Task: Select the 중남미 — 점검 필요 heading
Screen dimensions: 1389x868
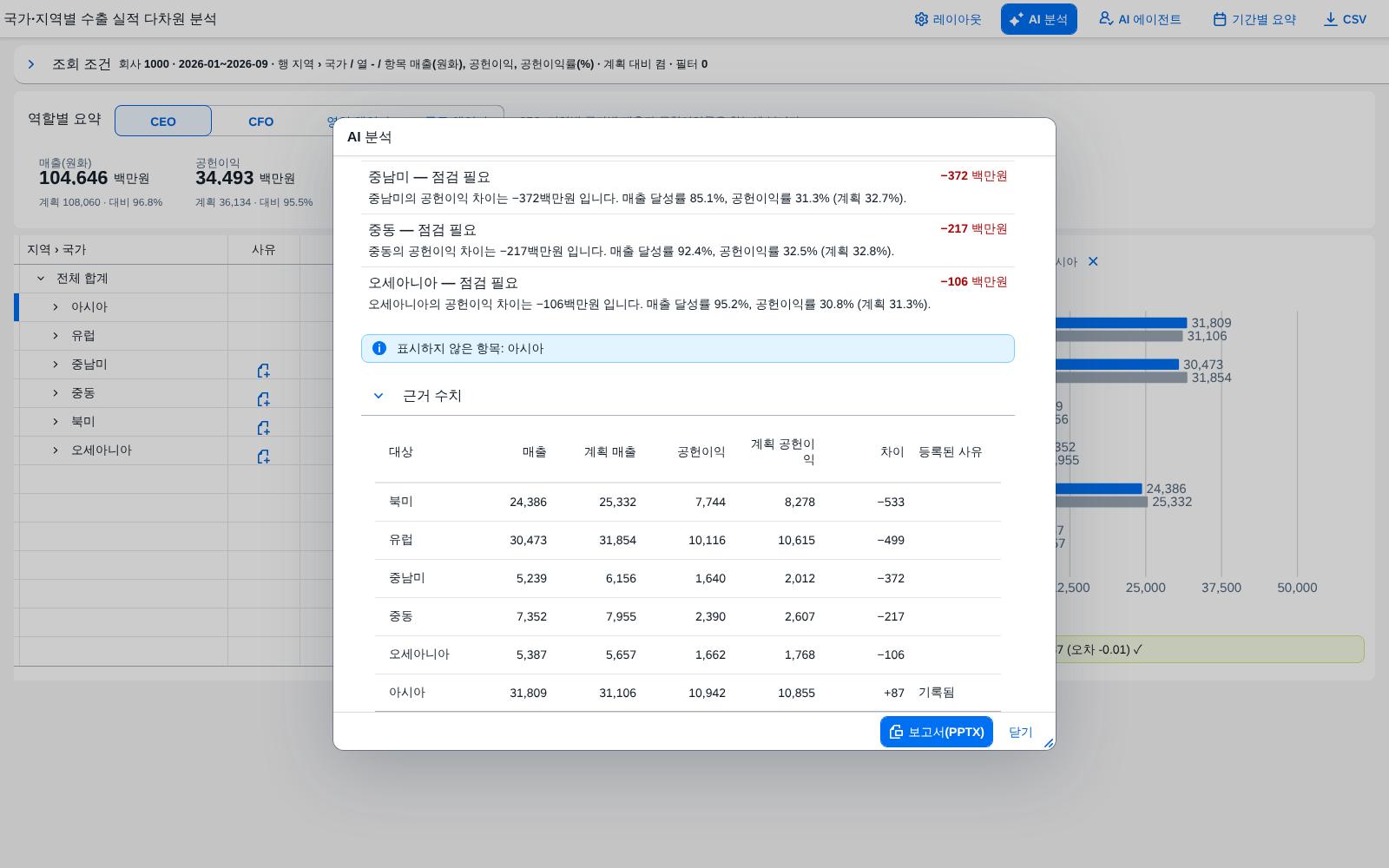Action: click(x=429, y=177)
